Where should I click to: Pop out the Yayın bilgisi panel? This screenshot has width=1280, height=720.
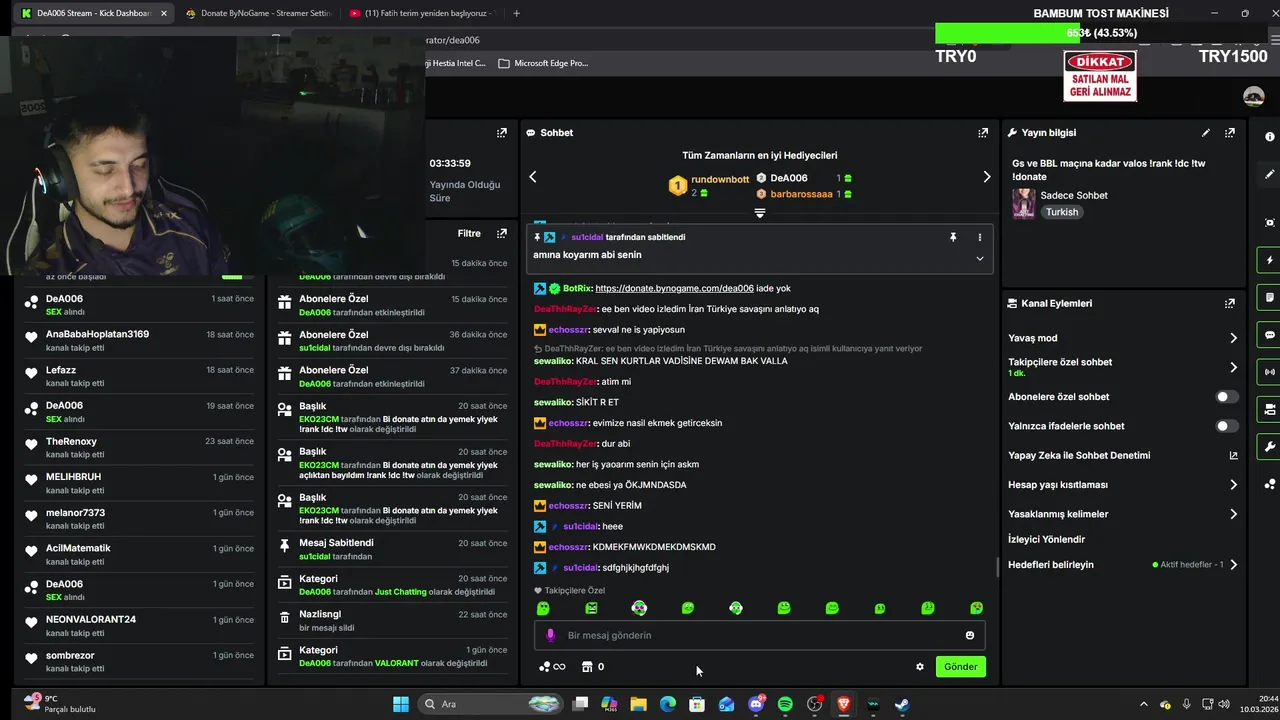[x=1230, y=132]
